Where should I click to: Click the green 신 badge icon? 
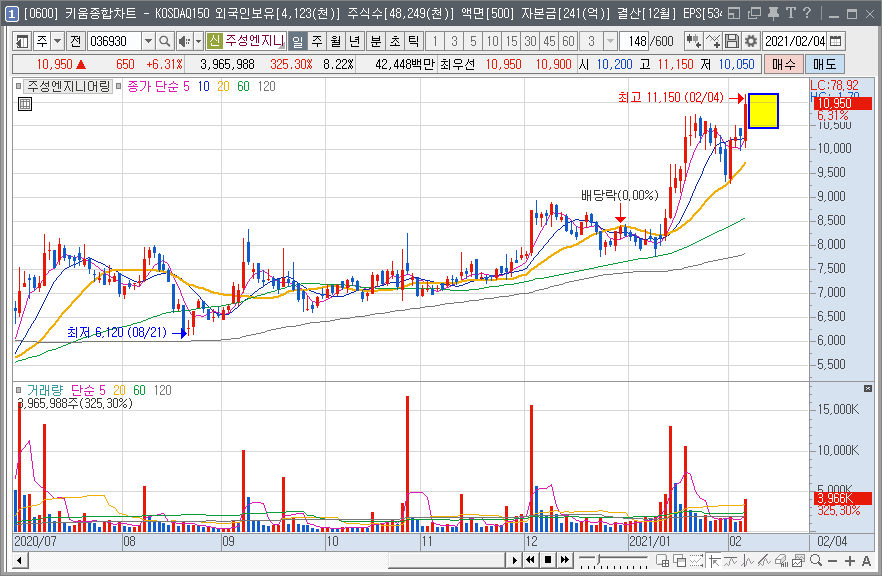pos(214,41)
